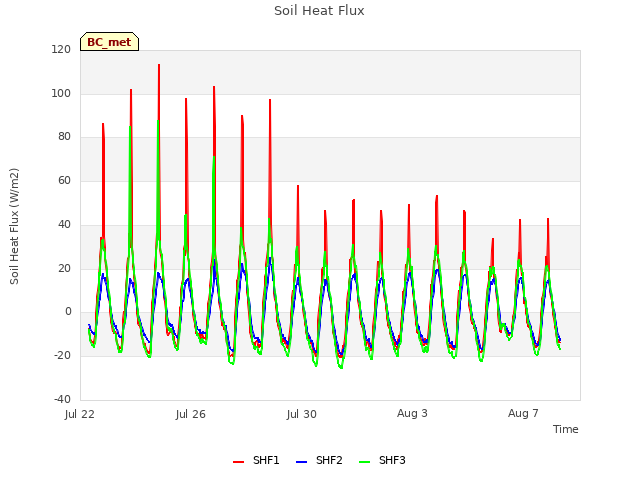Click the -20 y-axis tick label
This screenshot has height=480, width=640.
click(x=62, y=356)
